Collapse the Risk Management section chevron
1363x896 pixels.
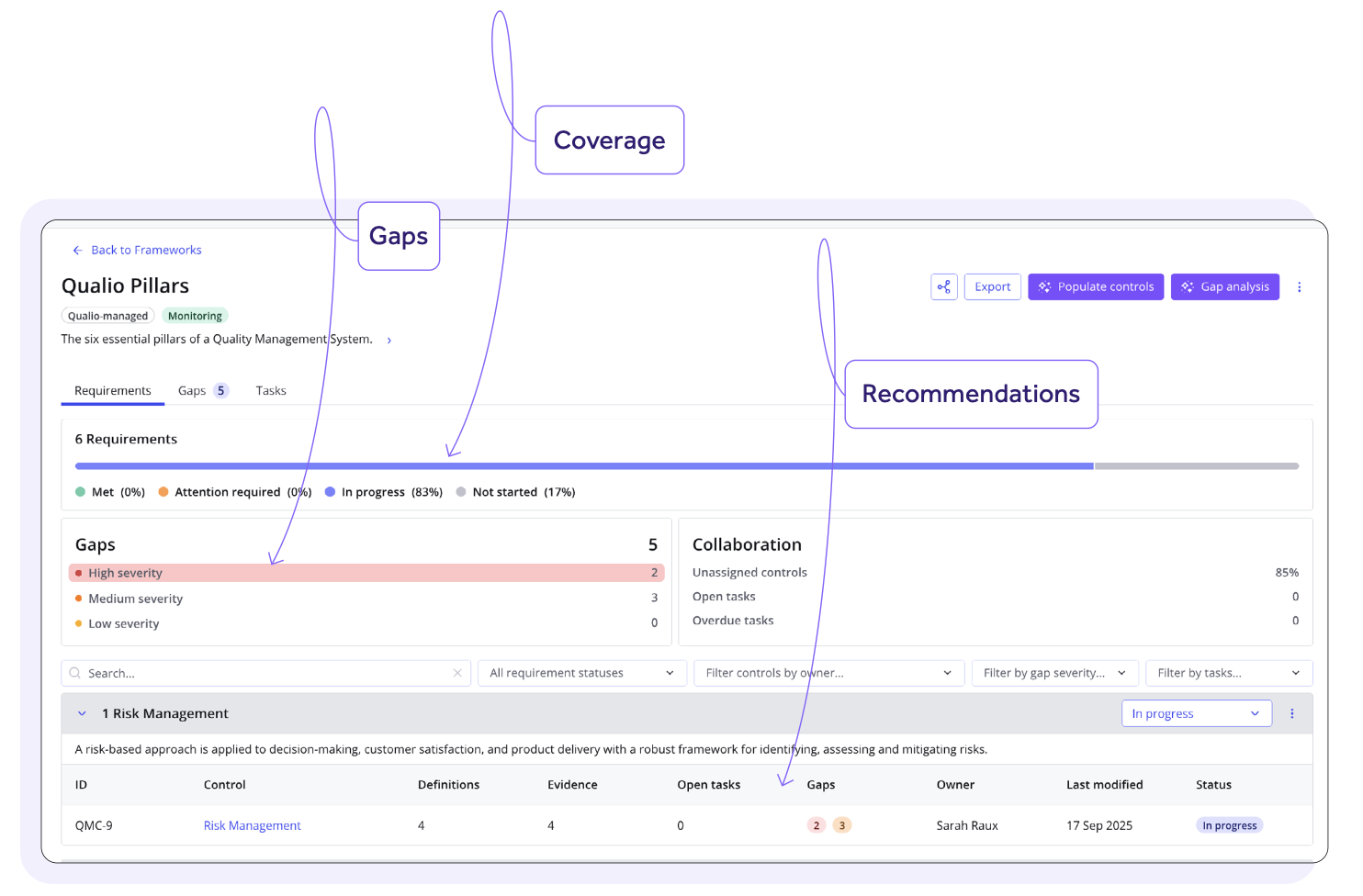pyautogui.click(x=82, y=713)
